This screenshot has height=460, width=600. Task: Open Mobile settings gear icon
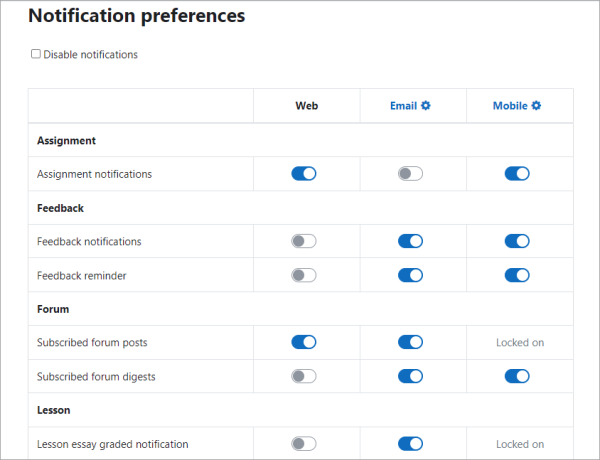coord(536,106)
